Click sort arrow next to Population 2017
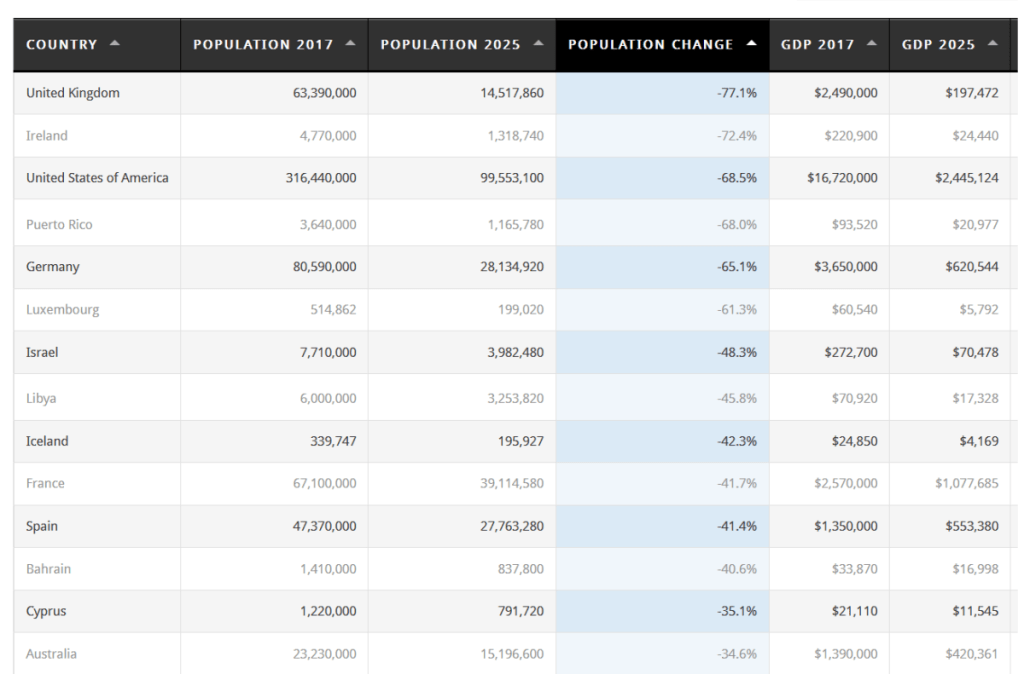 [350, 43]
